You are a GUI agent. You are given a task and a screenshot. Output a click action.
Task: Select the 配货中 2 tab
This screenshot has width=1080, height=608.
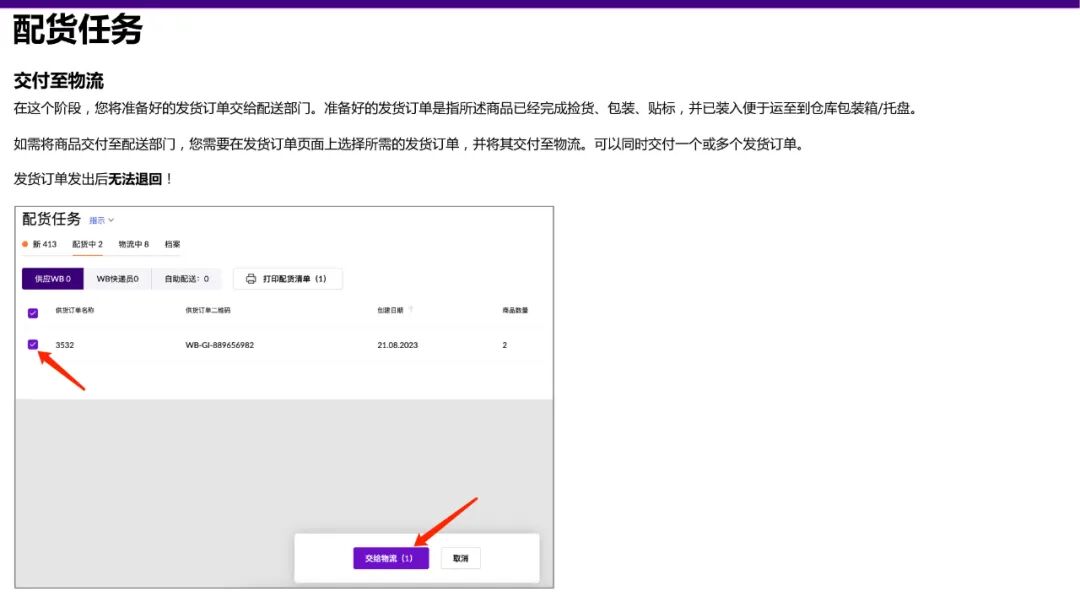pyautogui.click(x=86, y=243)
